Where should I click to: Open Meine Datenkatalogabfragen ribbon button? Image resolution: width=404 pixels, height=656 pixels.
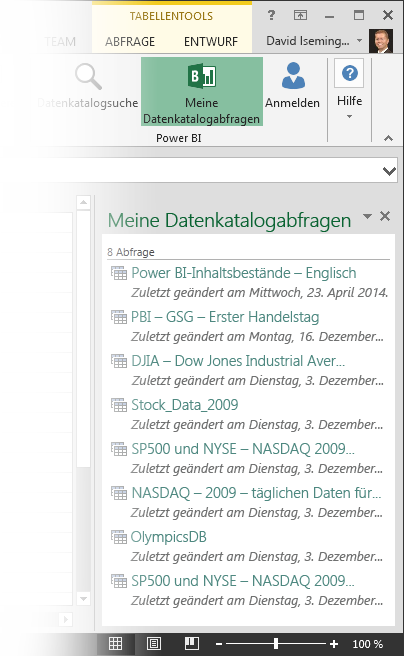(202, 92)
